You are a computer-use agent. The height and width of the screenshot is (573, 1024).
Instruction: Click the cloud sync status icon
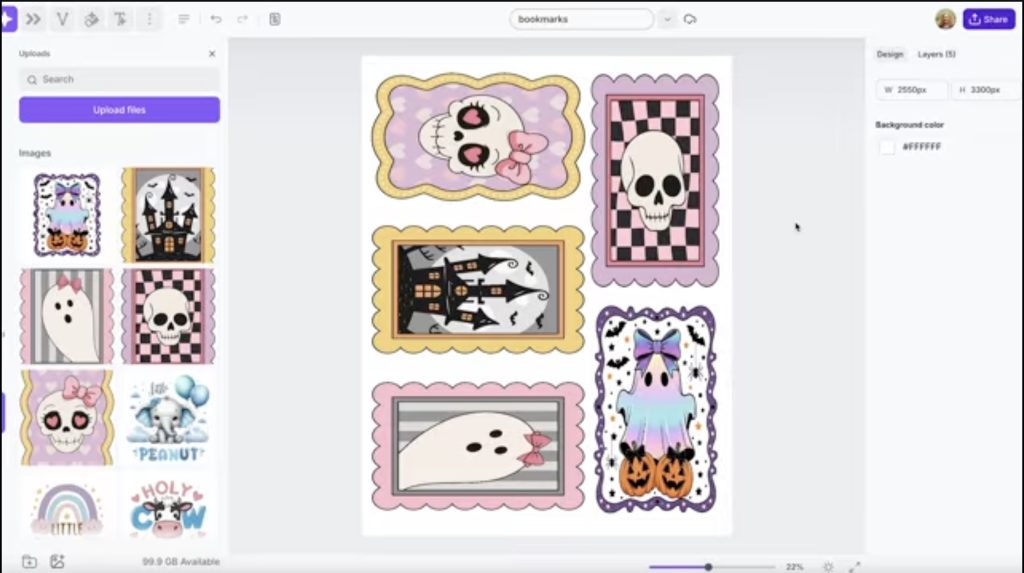(x=690, y=20)
